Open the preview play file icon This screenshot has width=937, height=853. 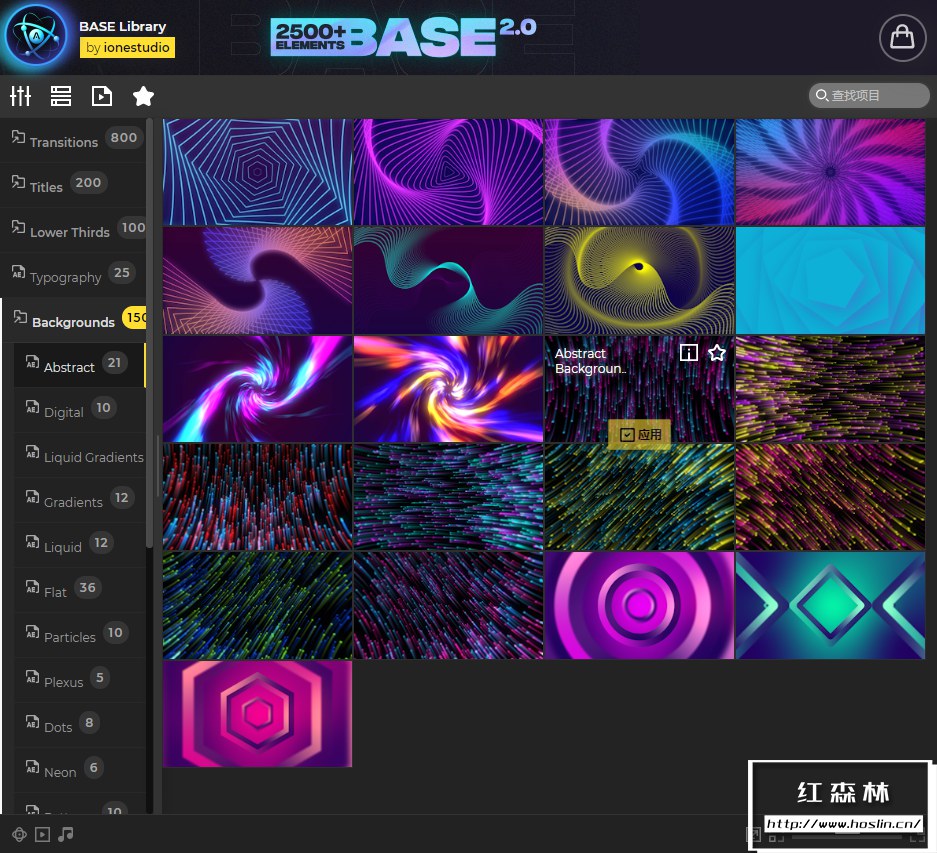[x=102, y=96]
